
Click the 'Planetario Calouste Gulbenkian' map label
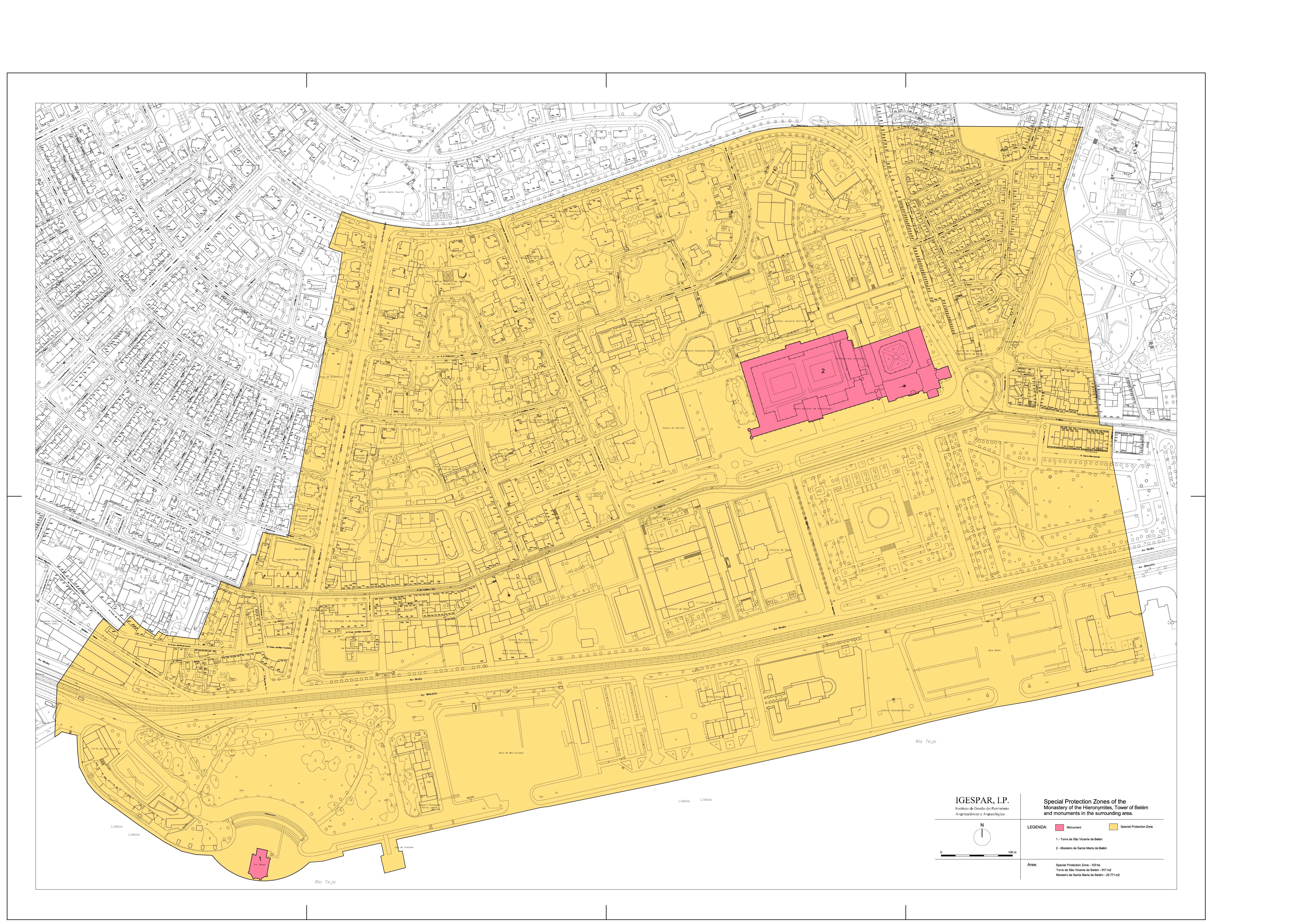click(x=700, y=351)
